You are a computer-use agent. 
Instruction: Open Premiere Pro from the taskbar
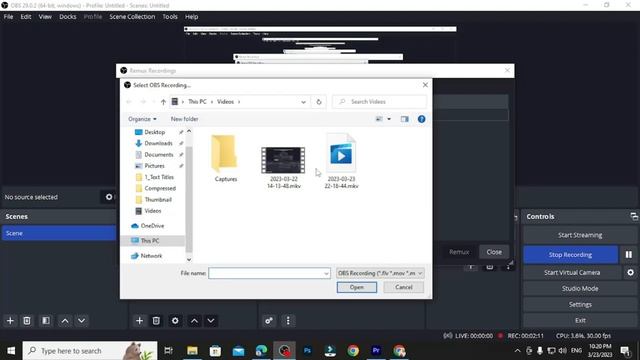[x=376, y=351]
